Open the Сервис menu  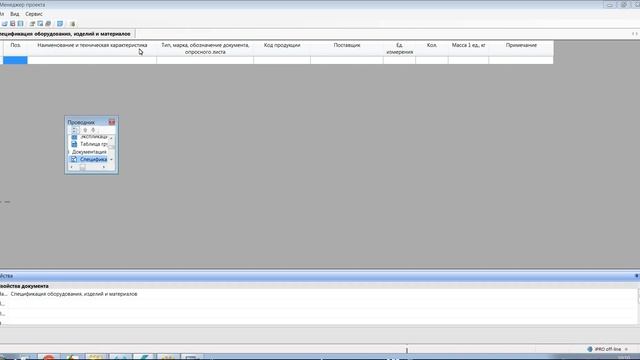[34, 14]
